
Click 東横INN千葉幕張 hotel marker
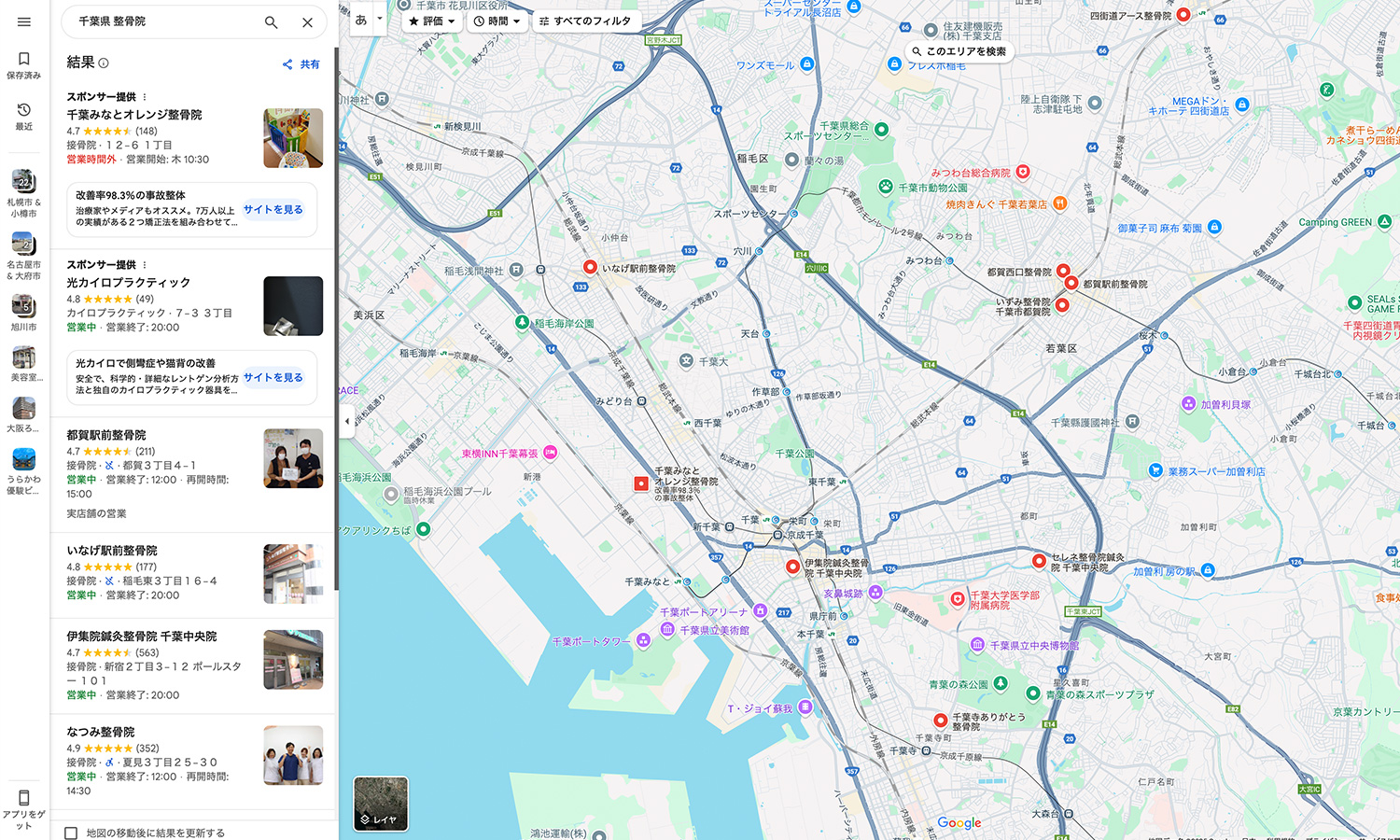[551, 453]
